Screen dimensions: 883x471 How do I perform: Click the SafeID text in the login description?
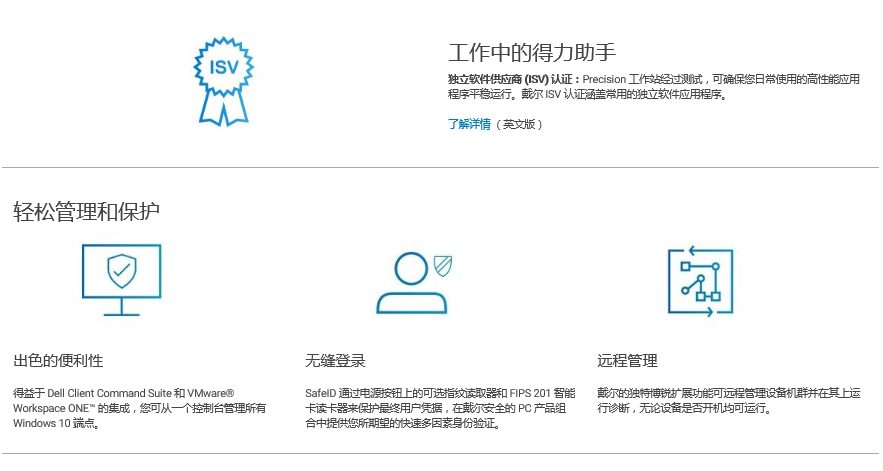tap(321, 394)
